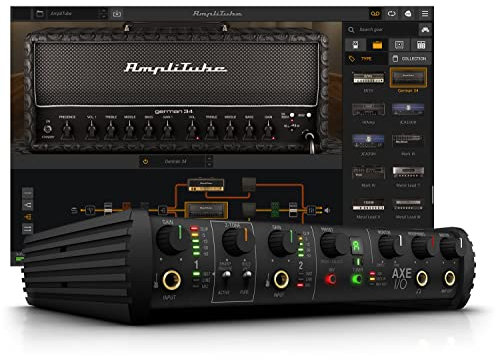The height and width of the screenshot is (360, 496).
Task: Step to next amp model arrow
Action: pos(209,165)
